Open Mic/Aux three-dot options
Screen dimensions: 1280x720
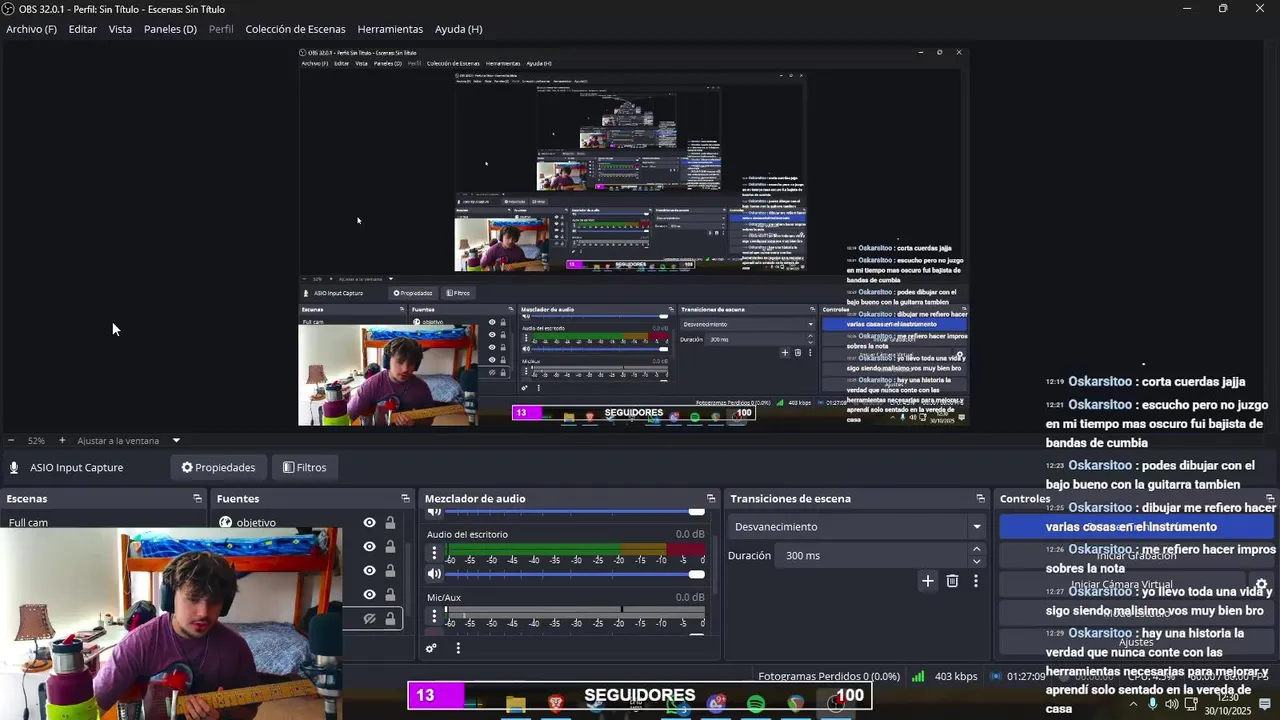434,616
